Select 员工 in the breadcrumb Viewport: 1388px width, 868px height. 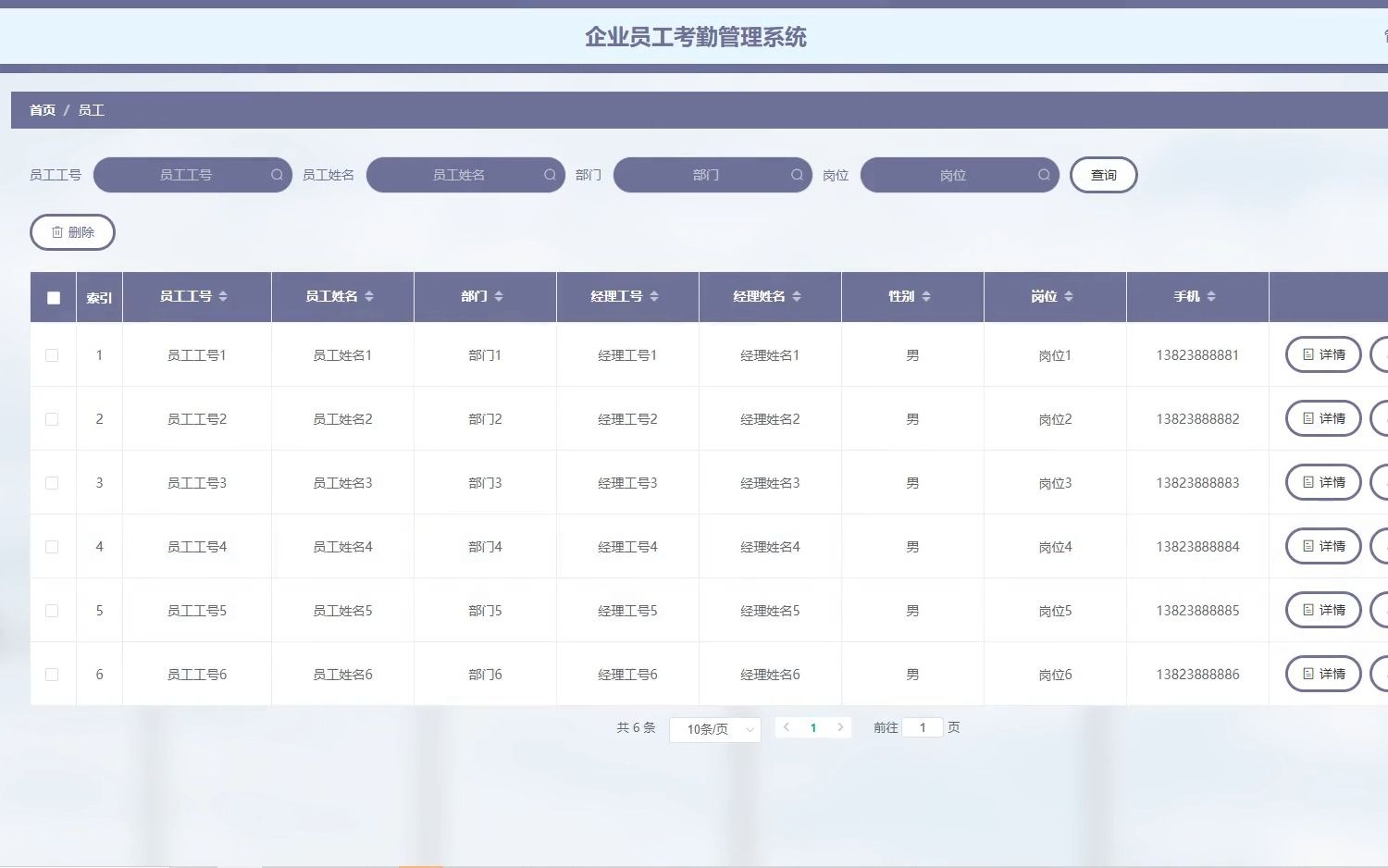(92, 109)
